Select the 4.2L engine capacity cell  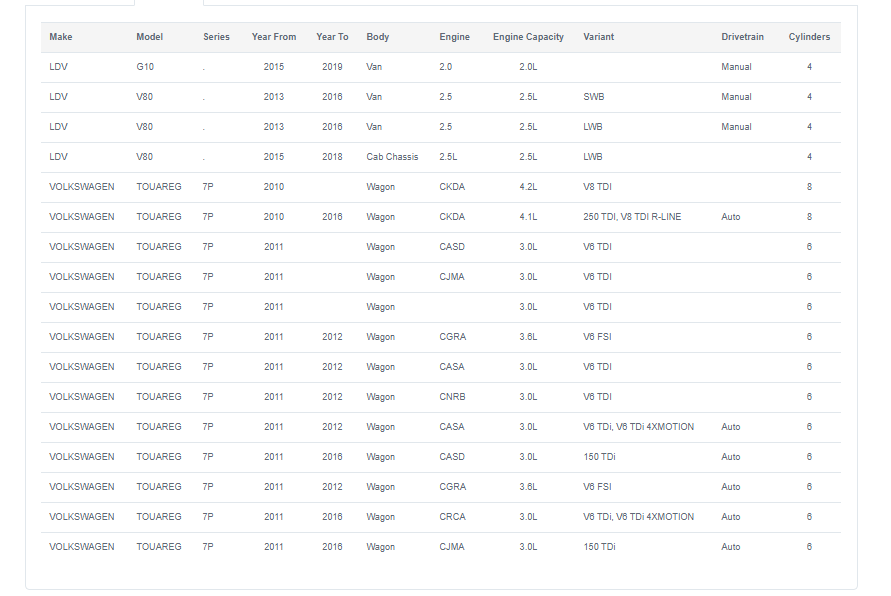point(528,187)
